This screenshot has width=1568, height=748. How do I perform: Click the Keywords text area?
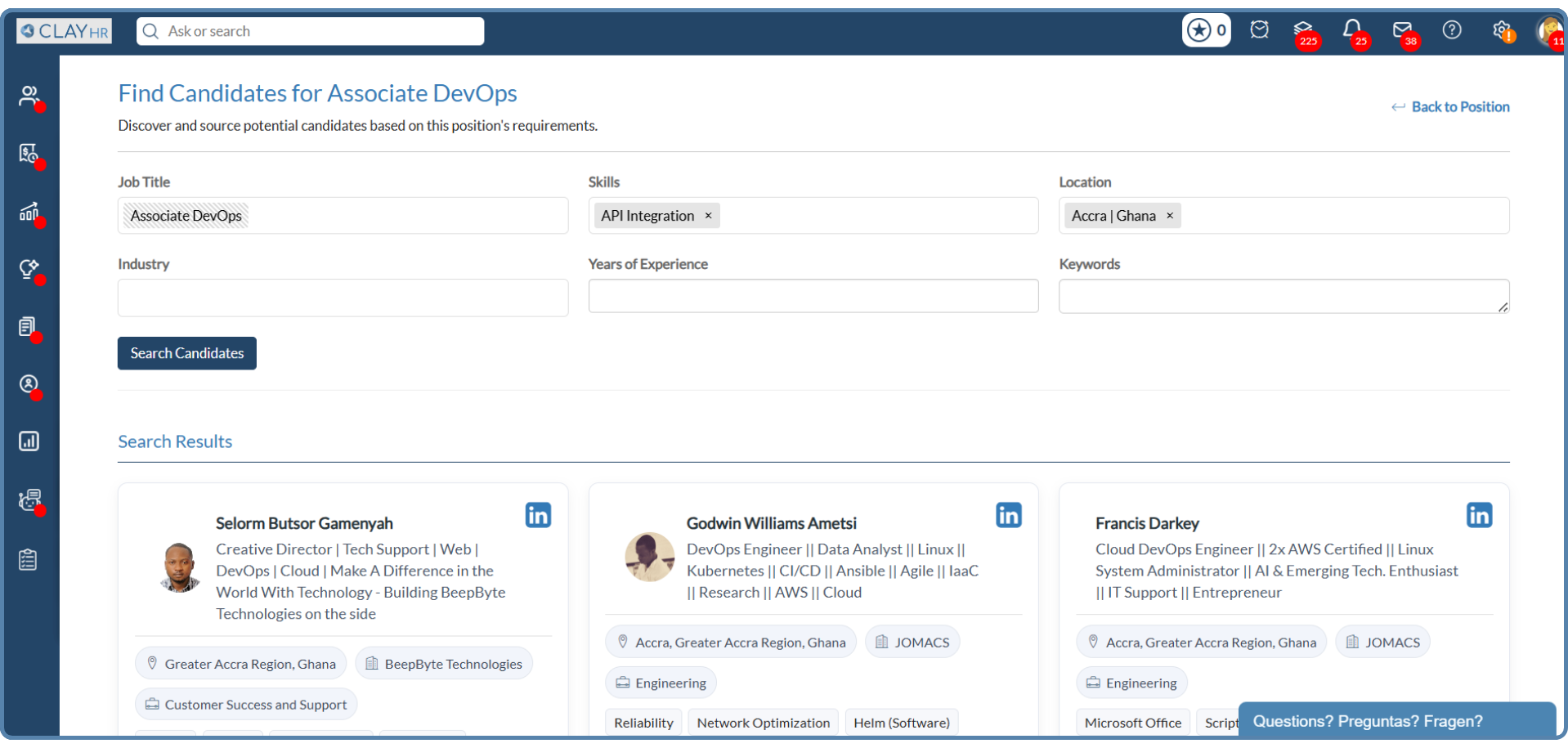(1284, 296)
